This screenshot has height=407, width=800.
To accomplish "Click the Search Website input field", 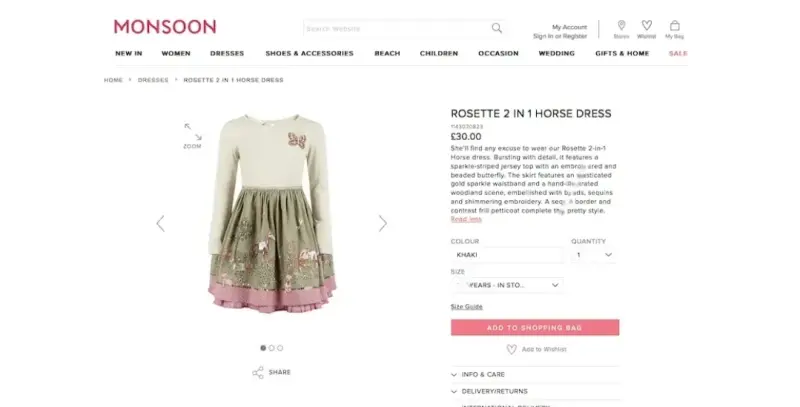I will [x=396, y=29].
